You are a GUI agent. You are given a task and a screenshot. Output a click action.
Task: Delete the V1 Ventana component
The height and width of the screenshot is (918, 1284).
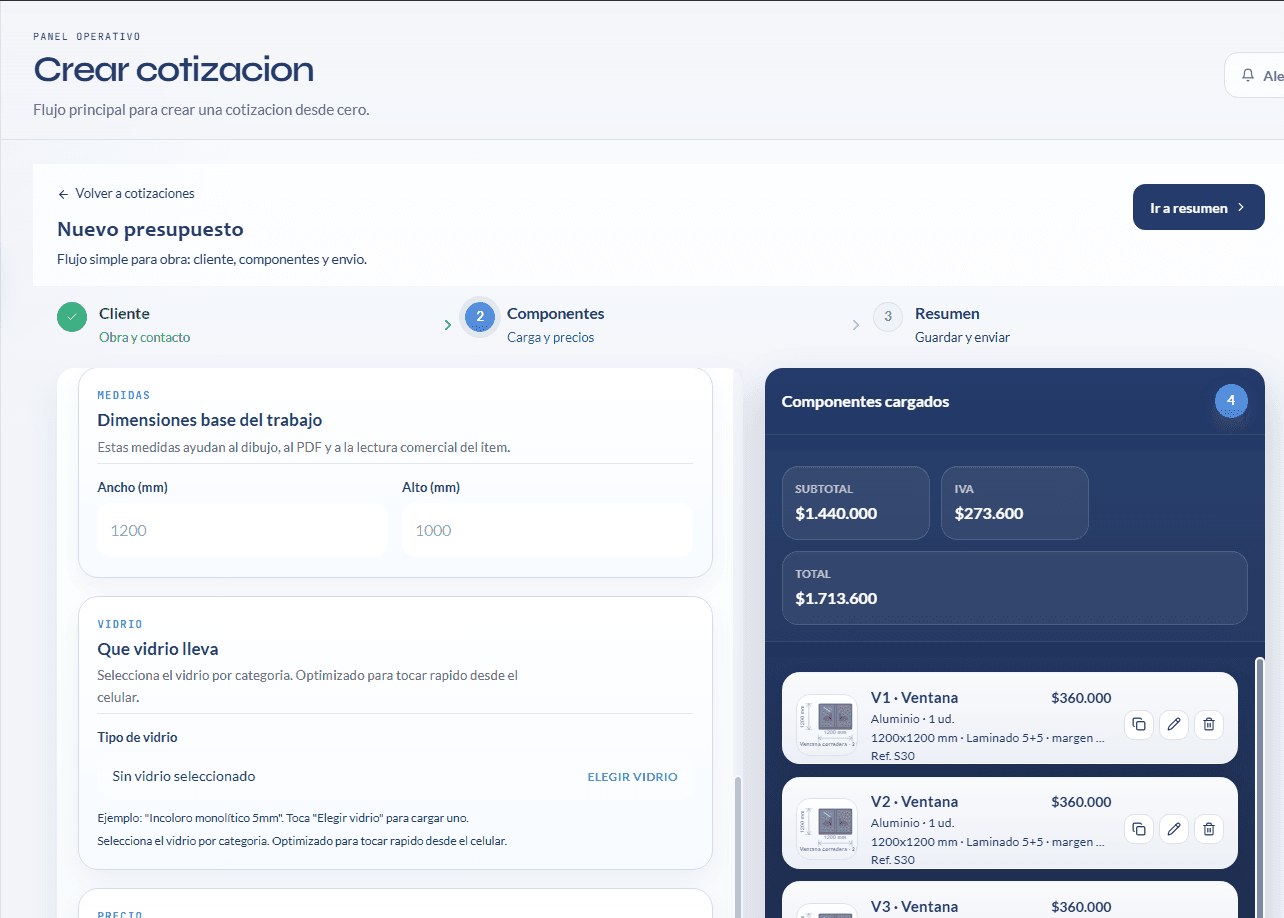tap(1208, 725)
